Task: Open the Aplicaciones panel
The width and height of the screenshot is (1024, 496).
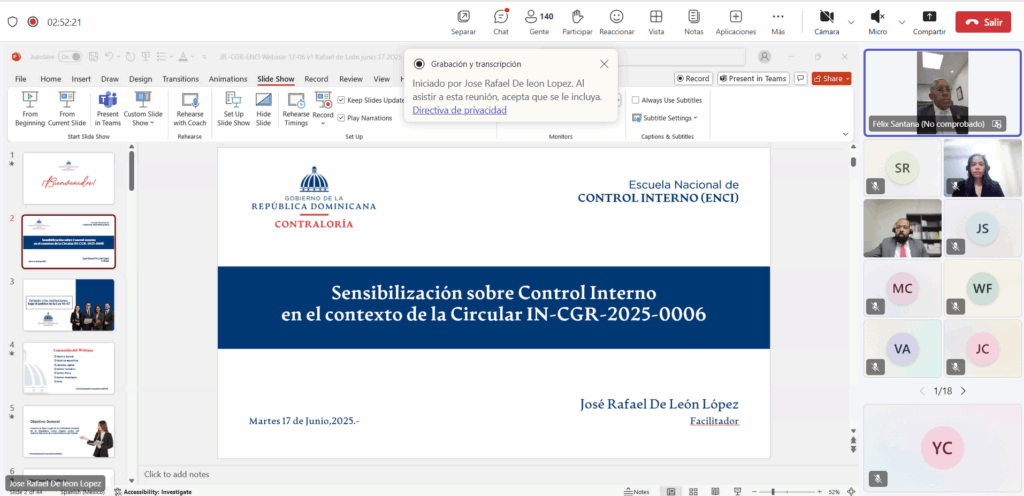Action: coord(735,20)
